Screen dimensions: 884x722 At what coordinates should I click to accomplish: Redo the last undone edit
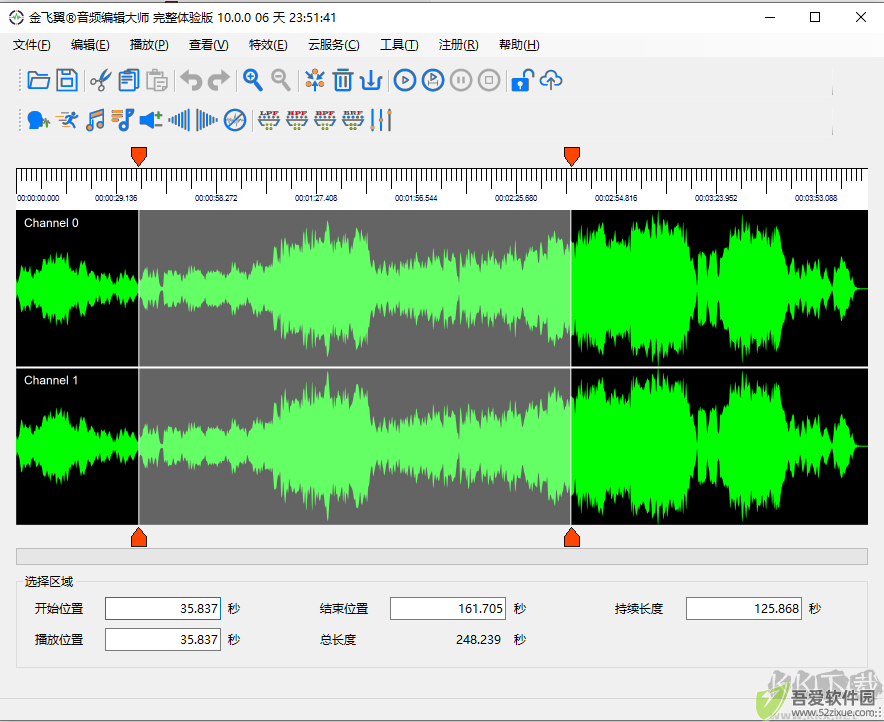click(x=219, y=81)
